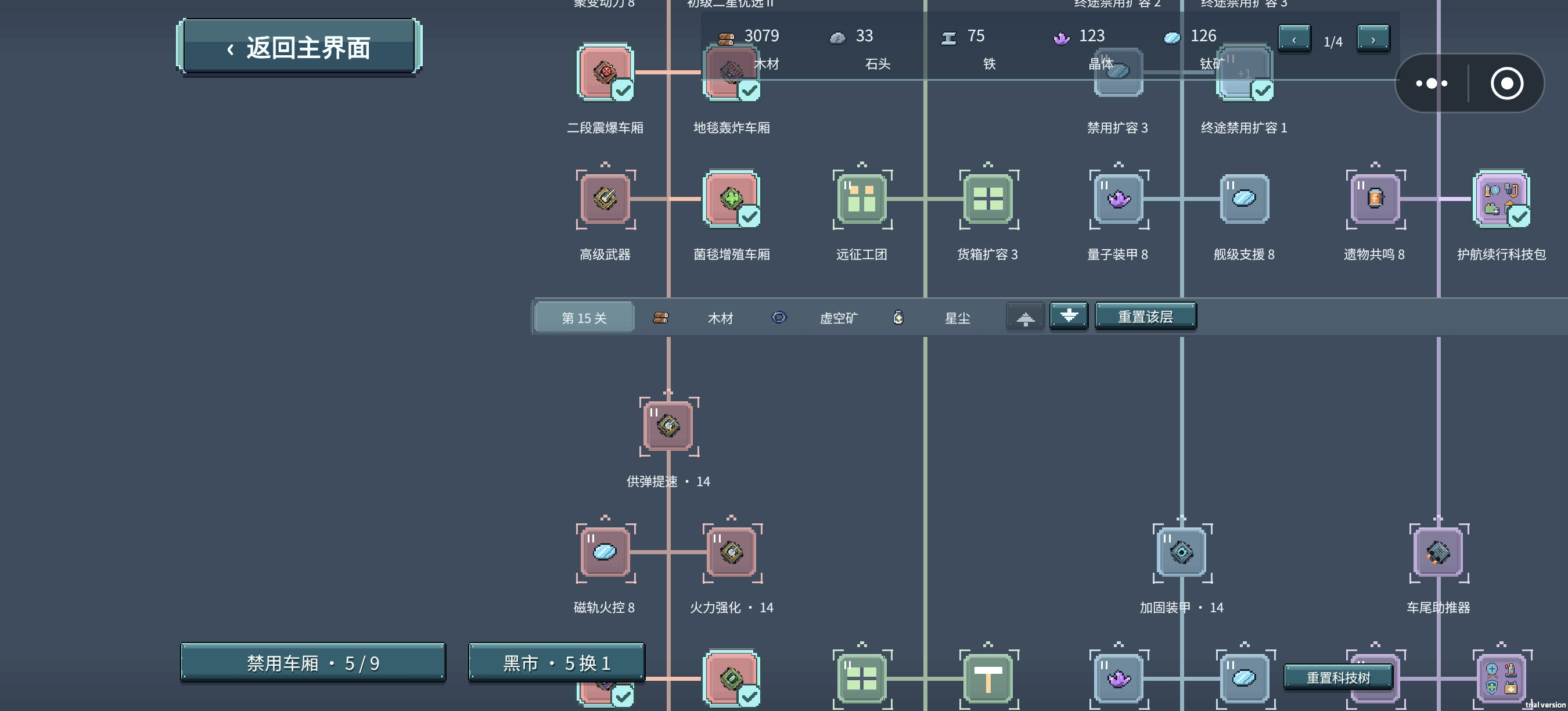Choose the 货箱扩容 3 node
This screenshot has width=1568, height=711.
click(988, 199)
